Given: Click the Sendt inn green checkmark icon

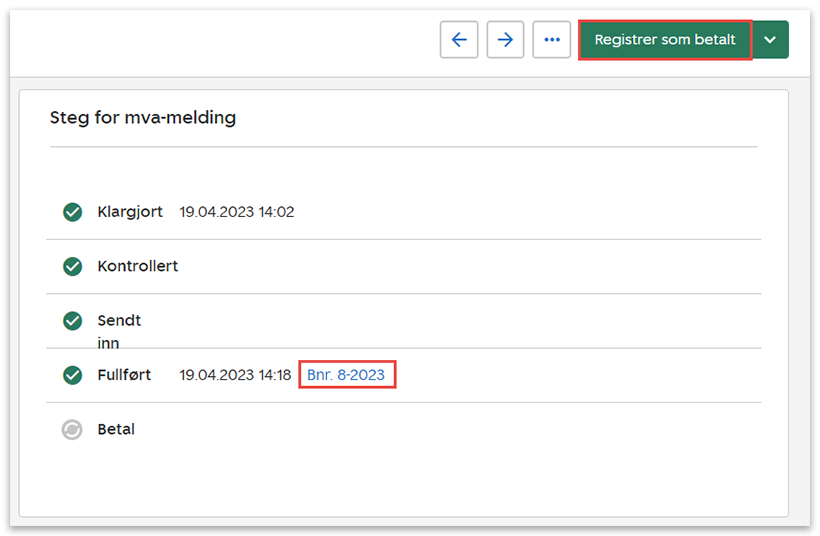Looking at the screenshot, I should [x=72, y=321].
